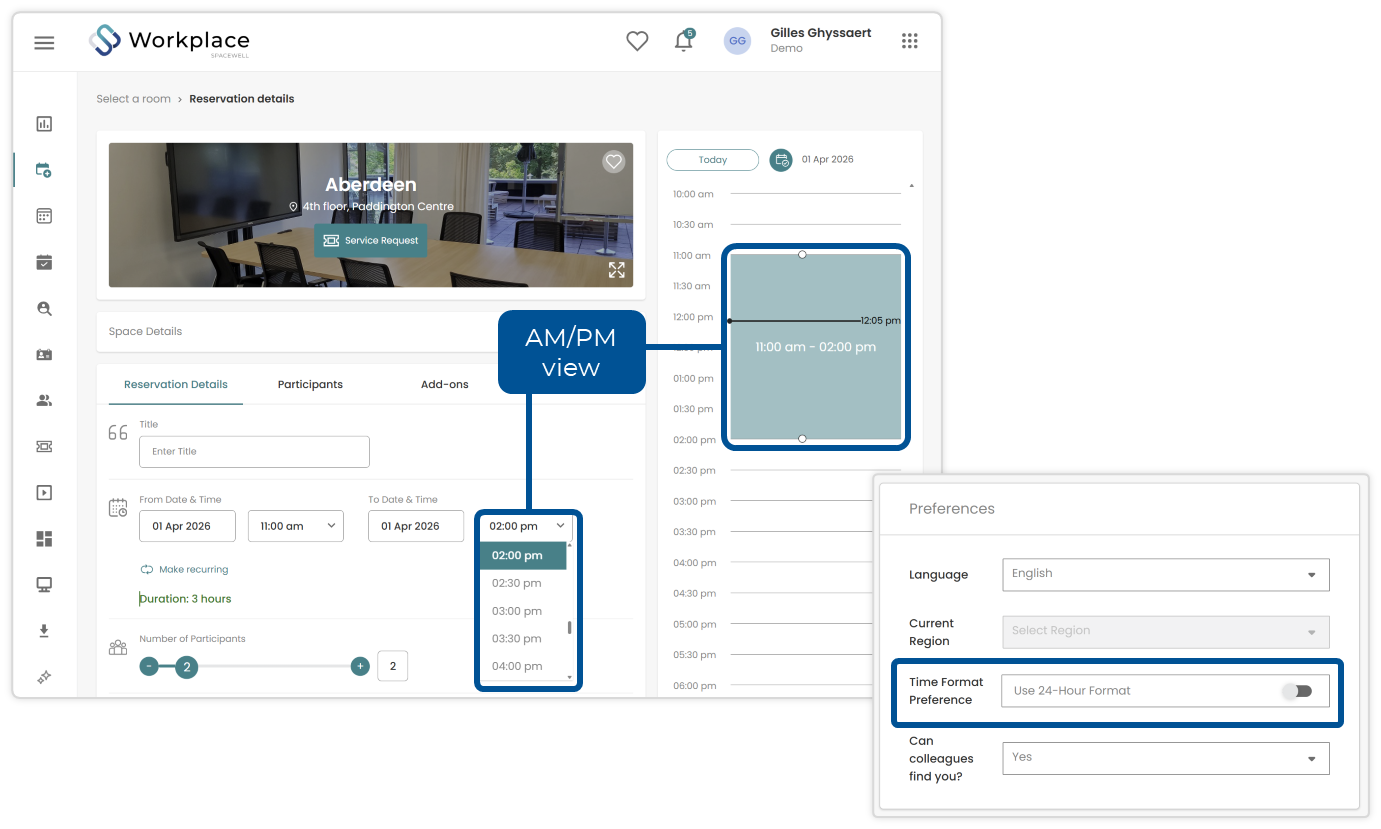Switch to the Participants tab
Screen dimensions: 1381x829
[x=310, y=385]
